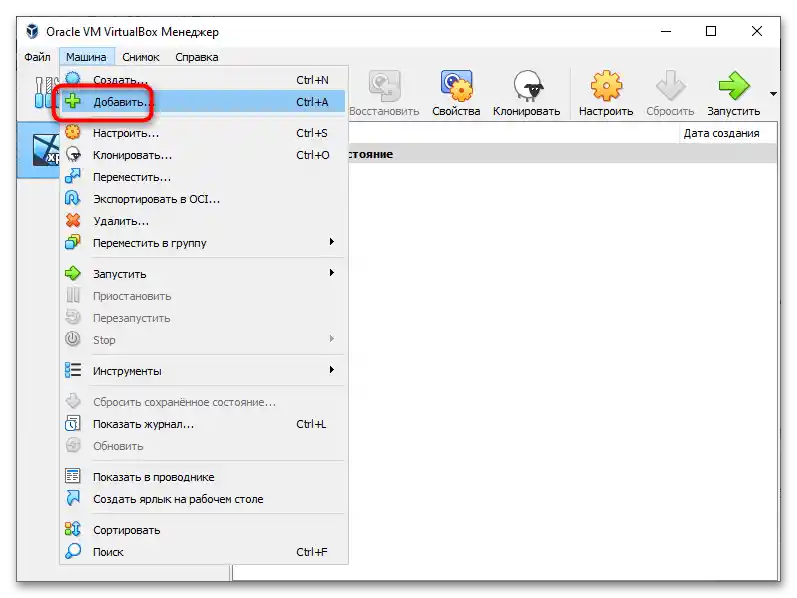Minimize the VirtualBox Manager window
Screen dimensions: 797x598
[666, 32]
